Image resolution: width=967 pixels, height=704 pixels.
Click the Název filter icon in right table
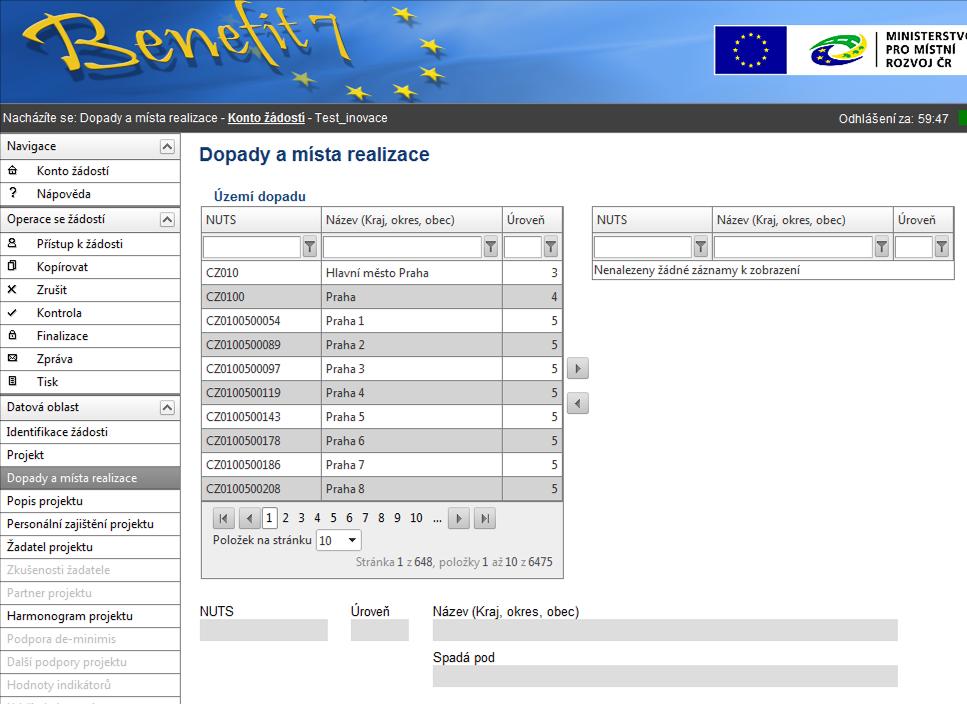[882, 247]
